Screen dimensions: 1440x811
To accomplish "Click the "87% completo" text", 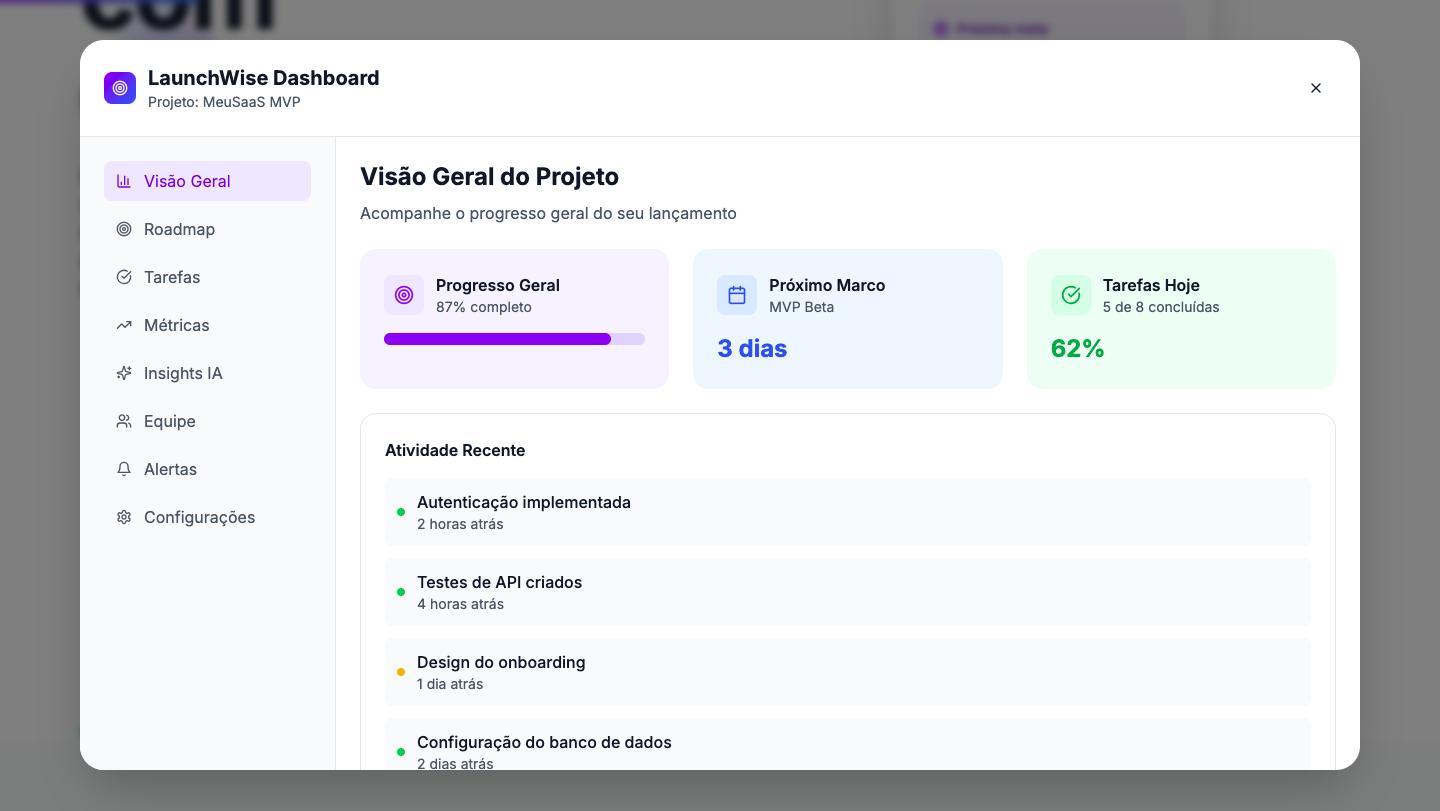I will click(484, 307).
